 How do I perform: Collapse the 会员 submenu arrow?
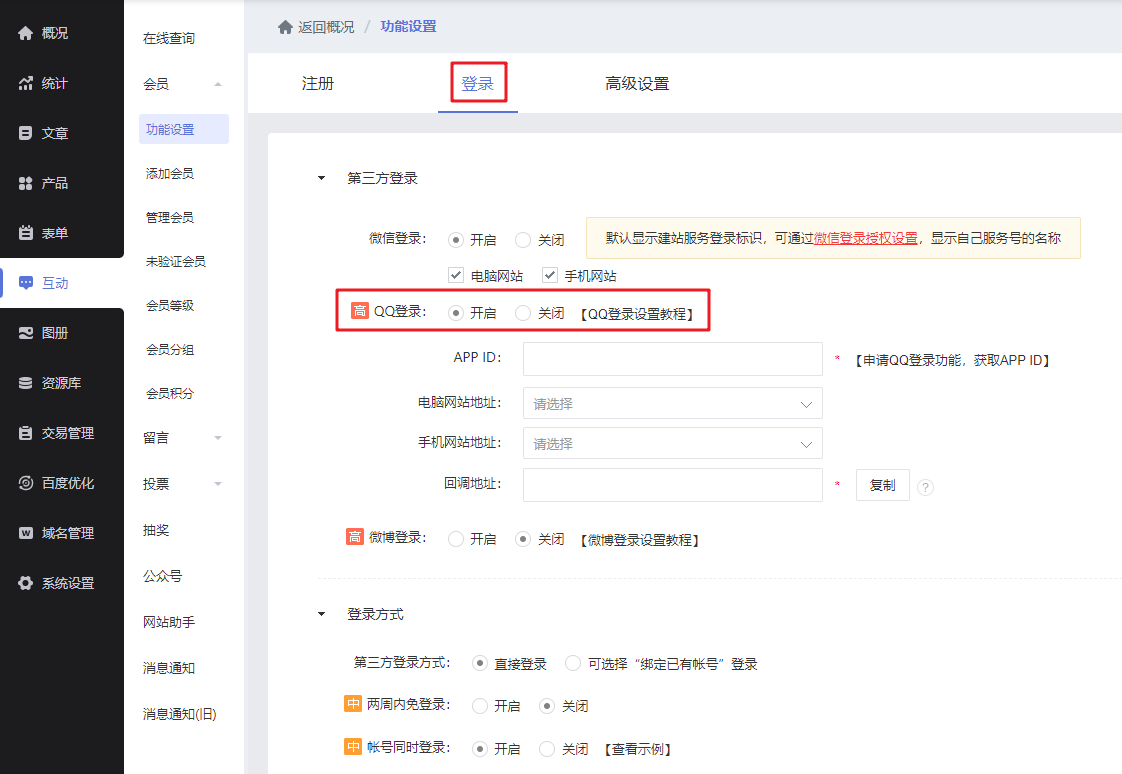218,84
